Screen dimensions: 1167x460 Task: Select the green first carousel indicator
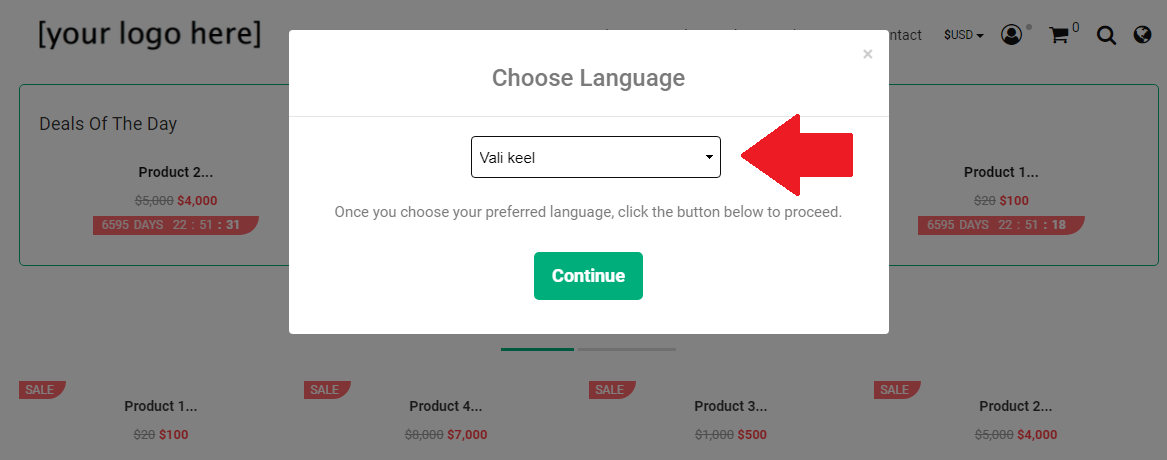pyautogui.click(x=537, y=349)
